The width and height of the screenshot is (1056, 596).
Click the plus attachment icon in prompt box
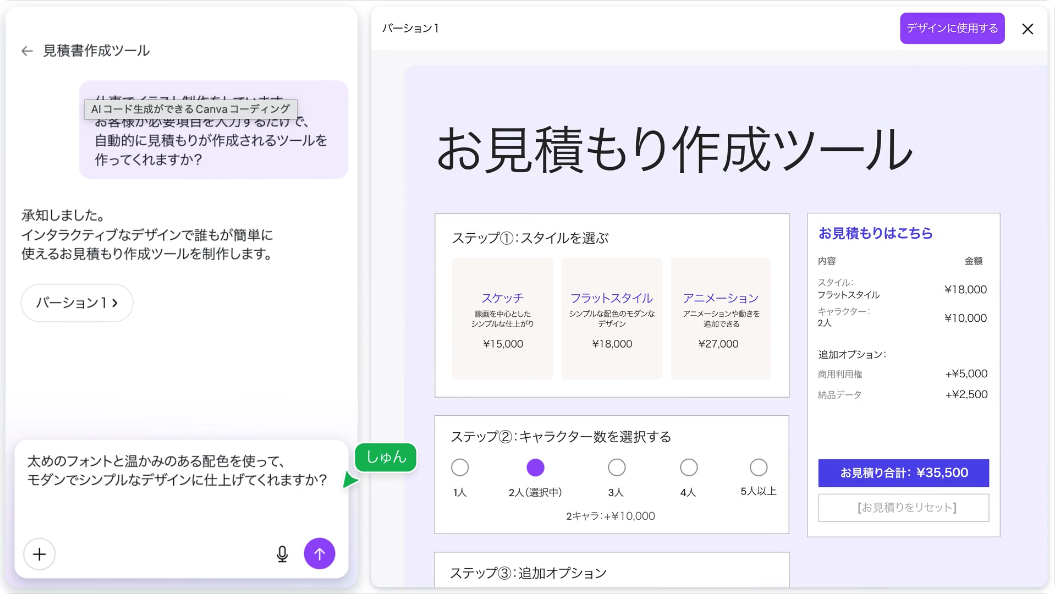coord(39,553)
